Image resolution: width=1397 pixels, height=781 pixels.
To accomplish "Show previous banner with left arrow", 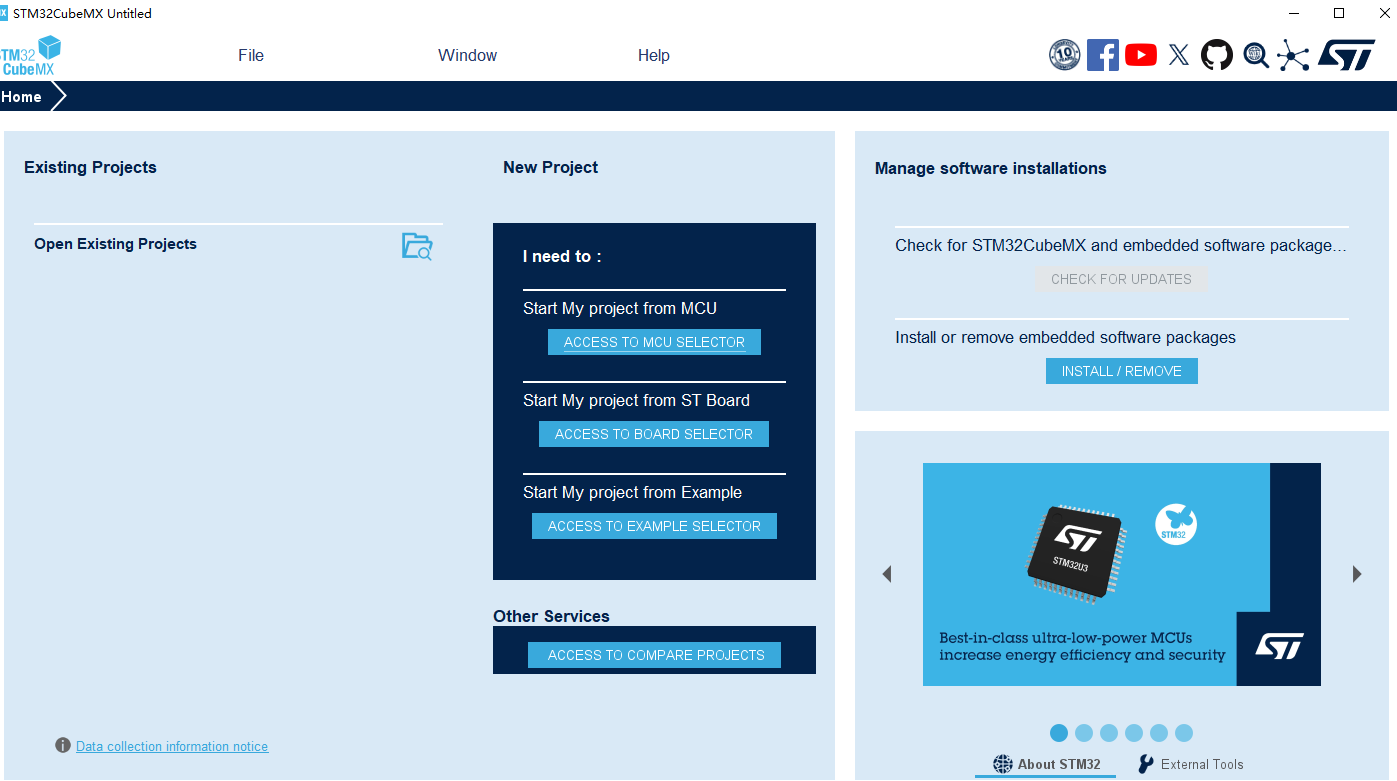I will [886, 574].
